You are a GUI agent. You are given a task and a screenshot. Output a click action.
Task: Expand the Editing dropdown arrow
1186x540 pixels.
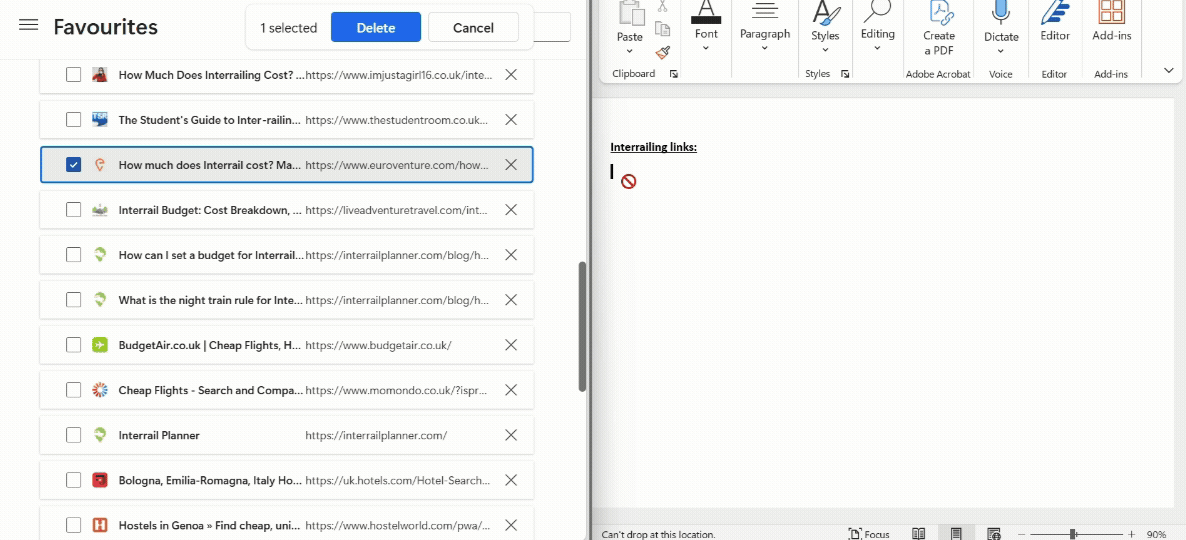pos(877,48)
